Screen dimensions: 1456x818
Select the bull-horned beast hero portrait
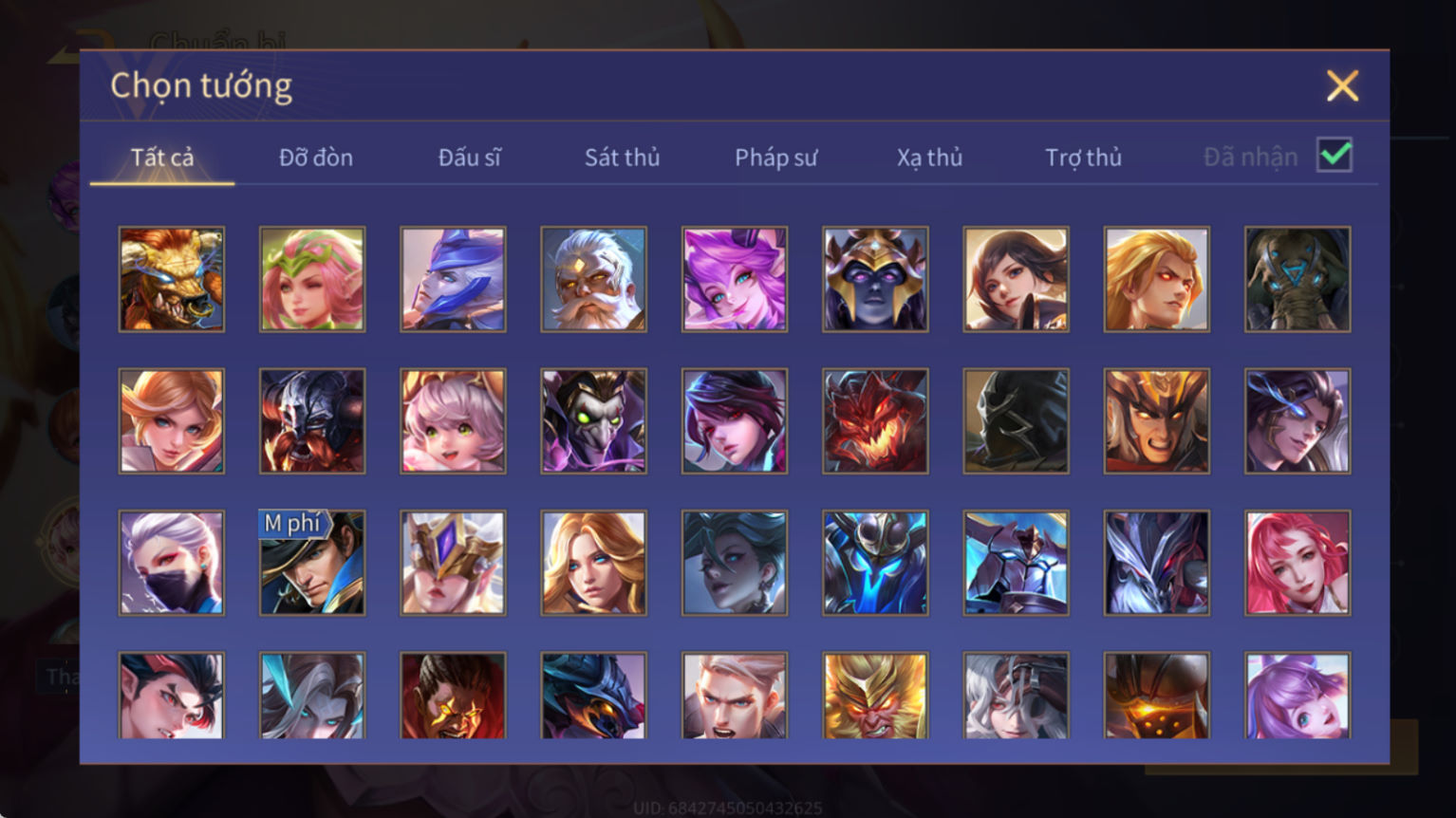point(172,279)
